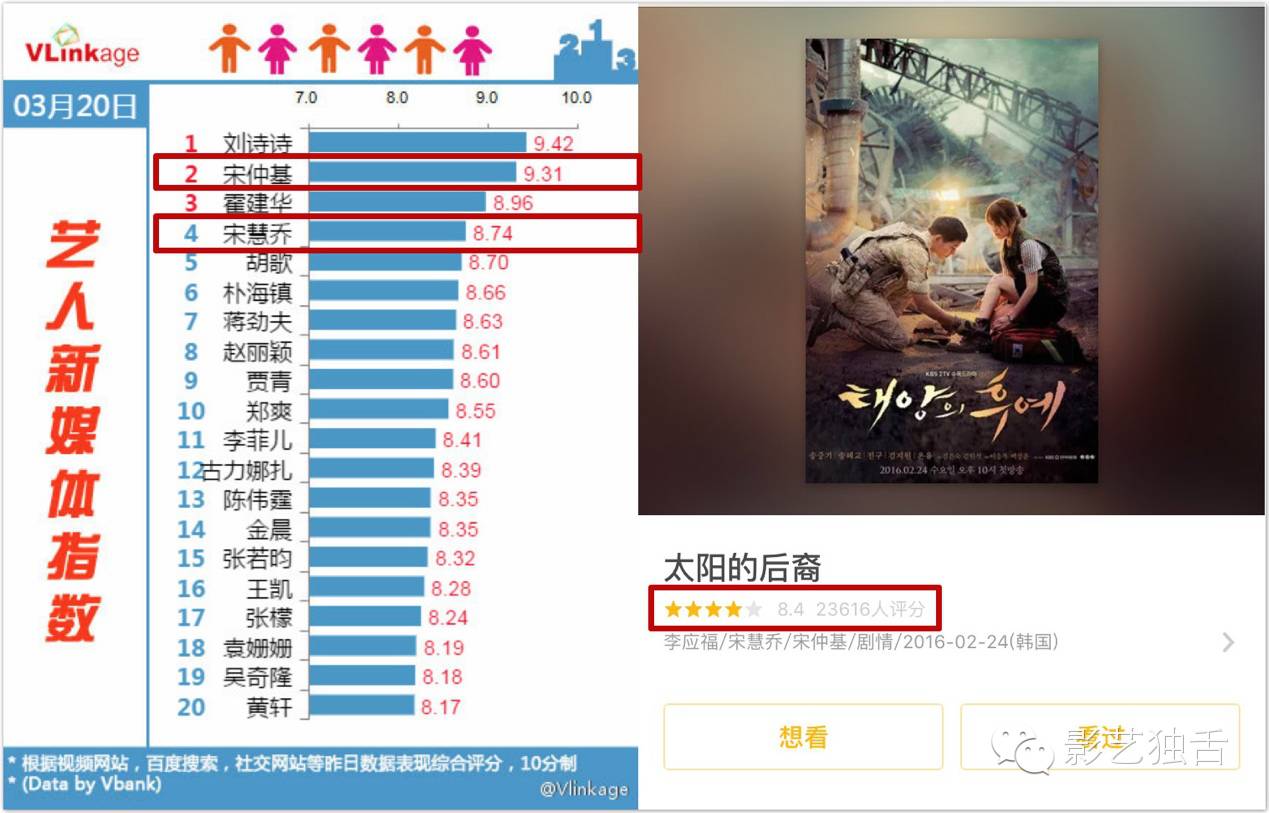Viewport: 1269px width, 813px height.
Task: Click 刘诗诗 top ranked bar
Action: click(417, 143)
